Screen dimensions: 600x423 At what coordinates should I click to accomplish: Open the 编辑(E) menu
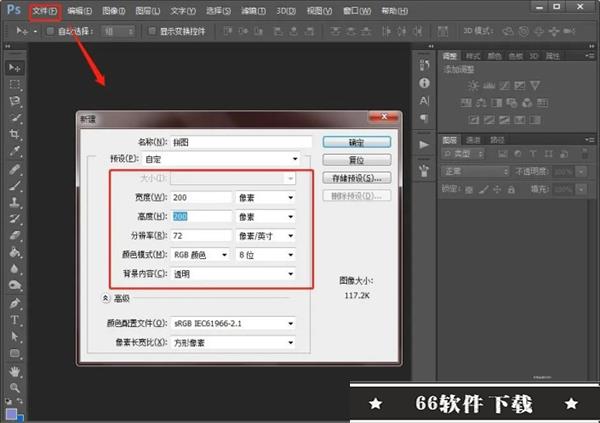pos(79,11)
